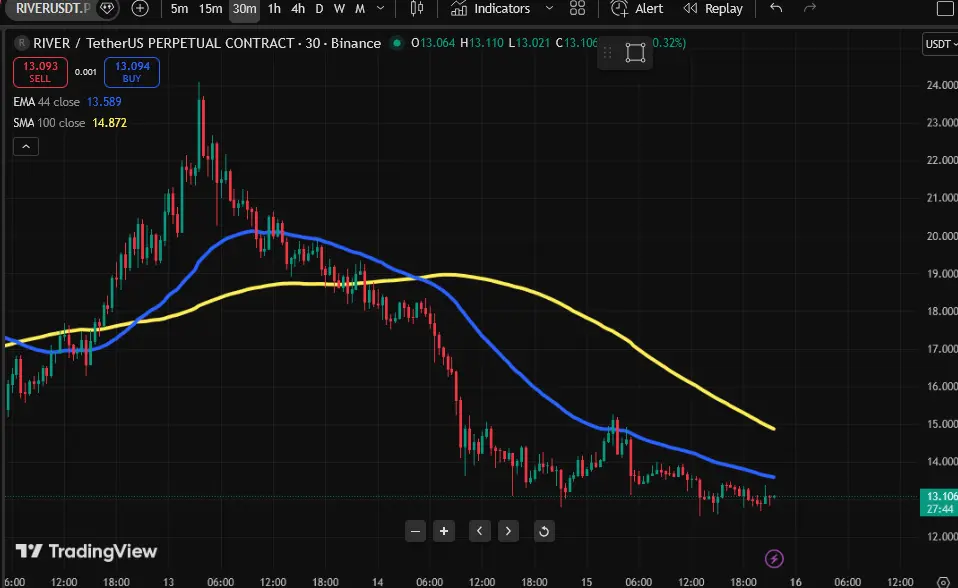Click the RIVER symbol logo icon
Viewport: 958px width, 588px height.
pyautogui.click(x=22, y=43)
